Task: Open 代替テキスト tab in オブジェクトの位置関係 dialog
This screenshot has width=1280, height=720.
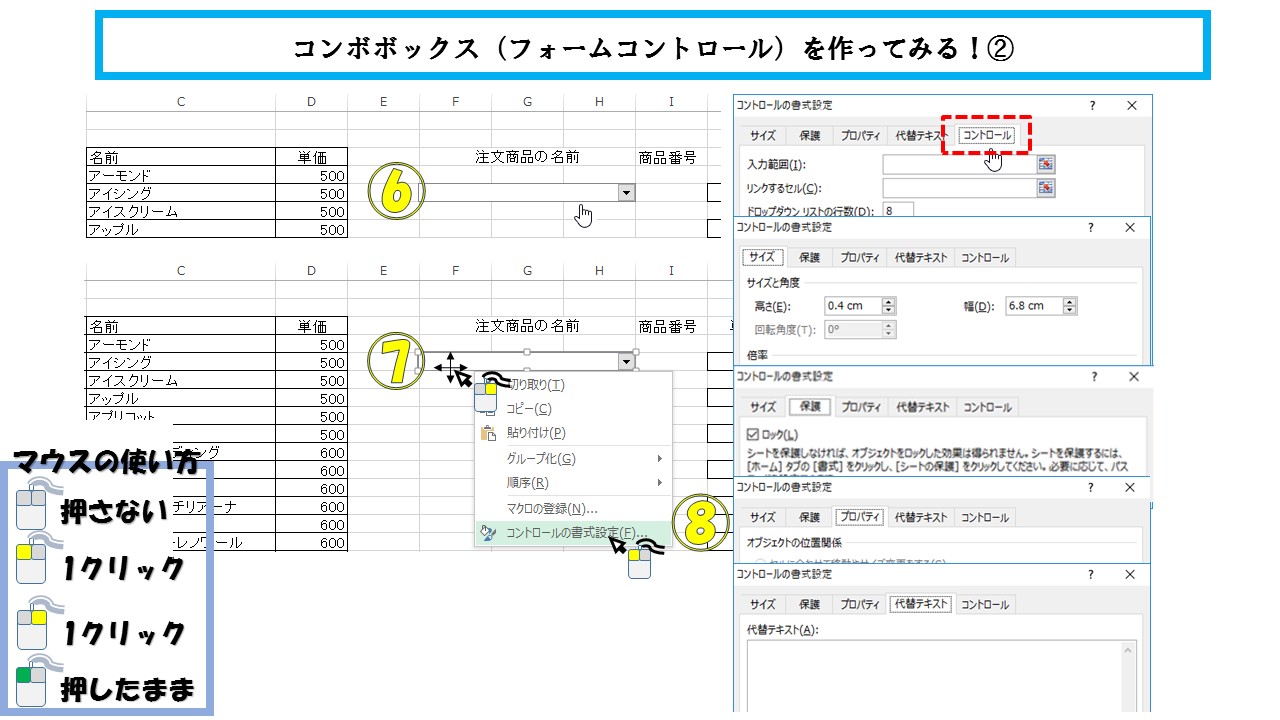Action: (921, 518)
